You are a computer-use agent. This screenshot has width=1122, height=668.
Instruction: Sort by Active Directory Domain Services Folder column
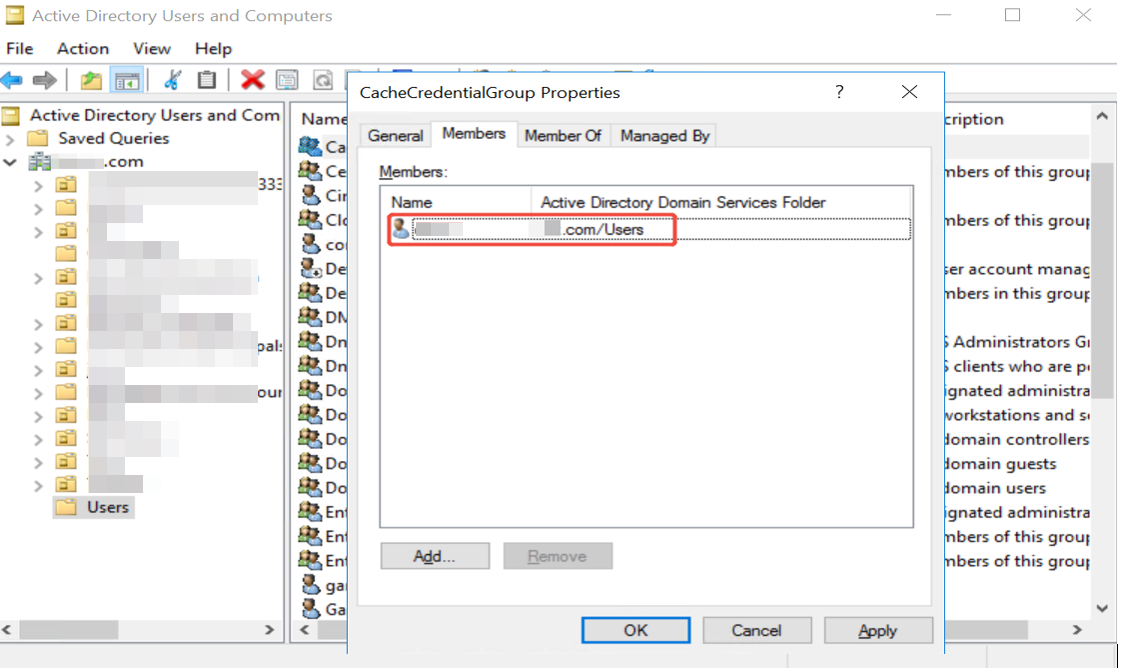click(x=721, y=202)
